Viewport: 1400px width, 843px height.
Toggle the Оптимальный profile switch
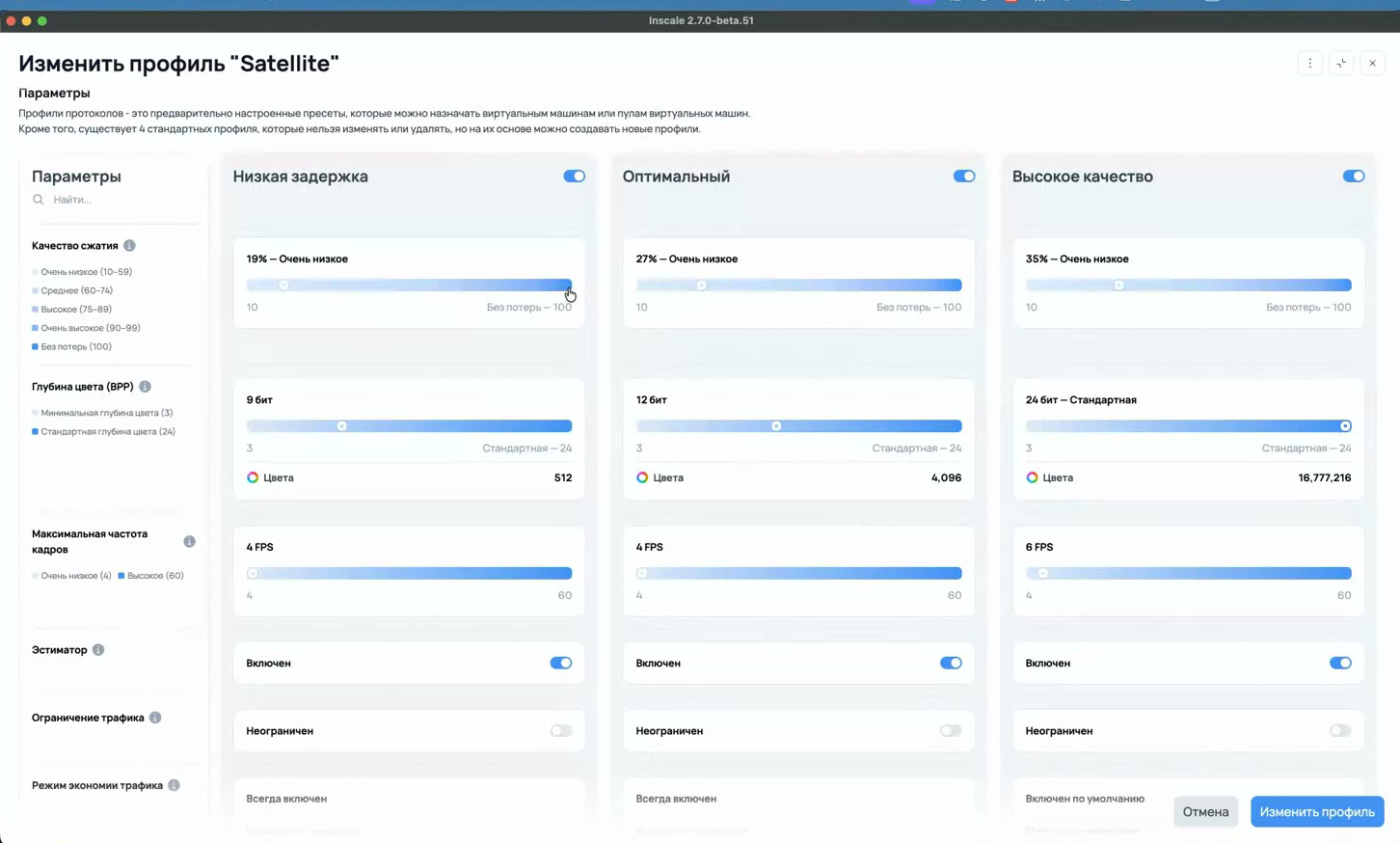coord(963,177)
